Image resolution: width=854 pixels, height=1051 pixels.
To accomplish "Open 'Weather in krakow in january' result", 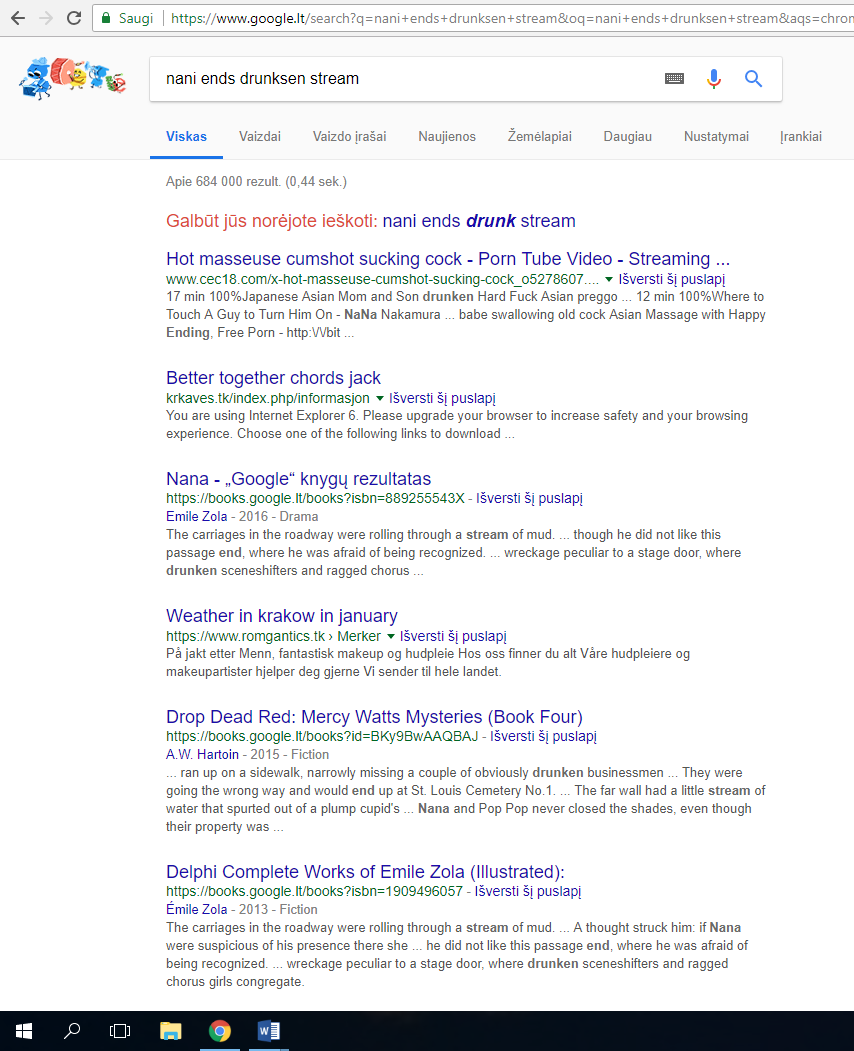I will pos(282,615).
